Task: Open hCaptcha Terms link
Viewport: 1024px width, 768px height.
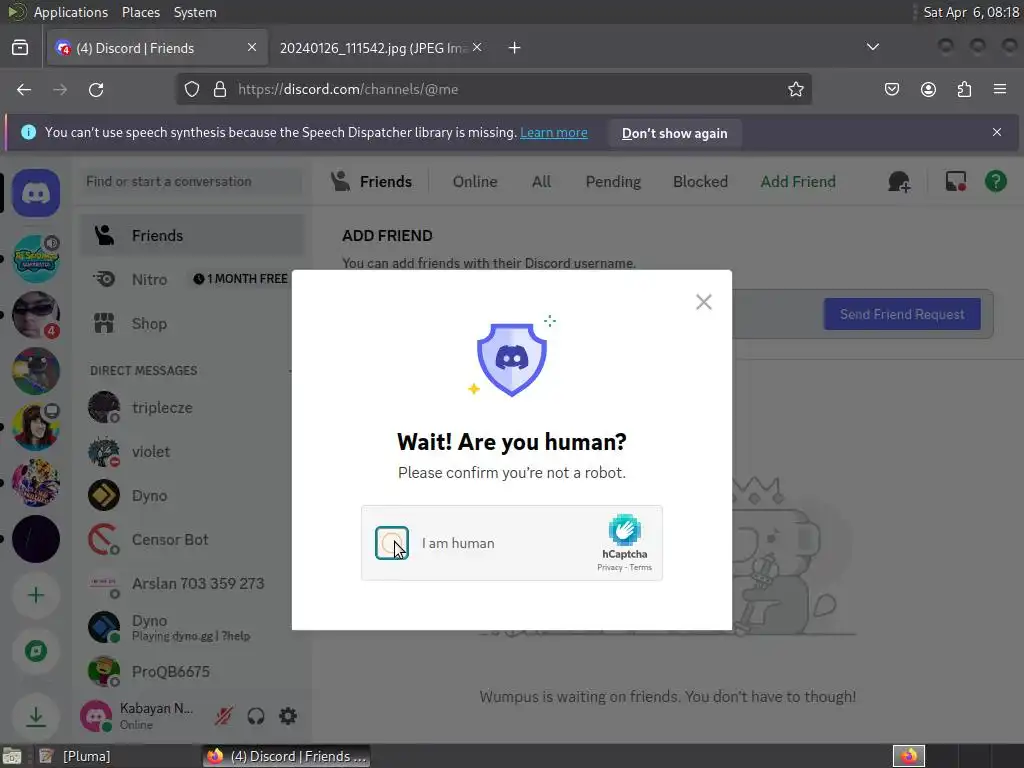Action: coord(641,568)
